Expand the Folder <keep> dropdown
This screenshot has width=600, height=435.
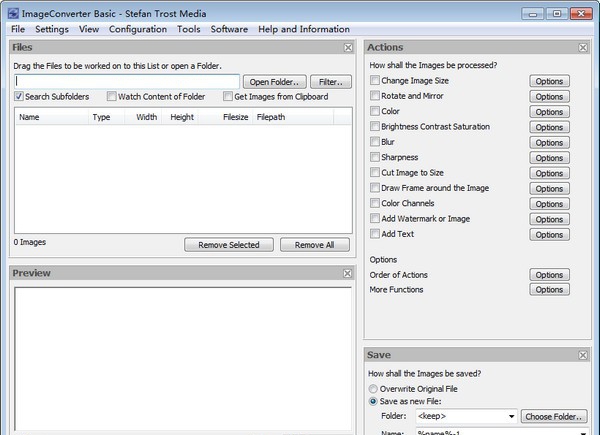click(512, 416)
